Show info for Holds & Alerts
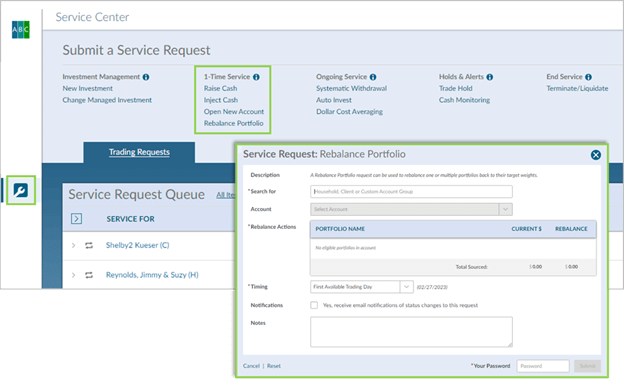The image size is (624, 380). [x=490, y=77]
